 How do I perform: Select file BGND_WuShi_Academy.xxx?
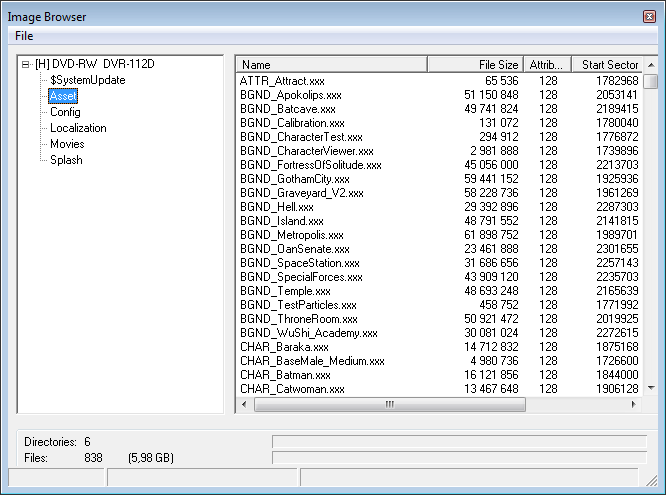tap(309, 333)
